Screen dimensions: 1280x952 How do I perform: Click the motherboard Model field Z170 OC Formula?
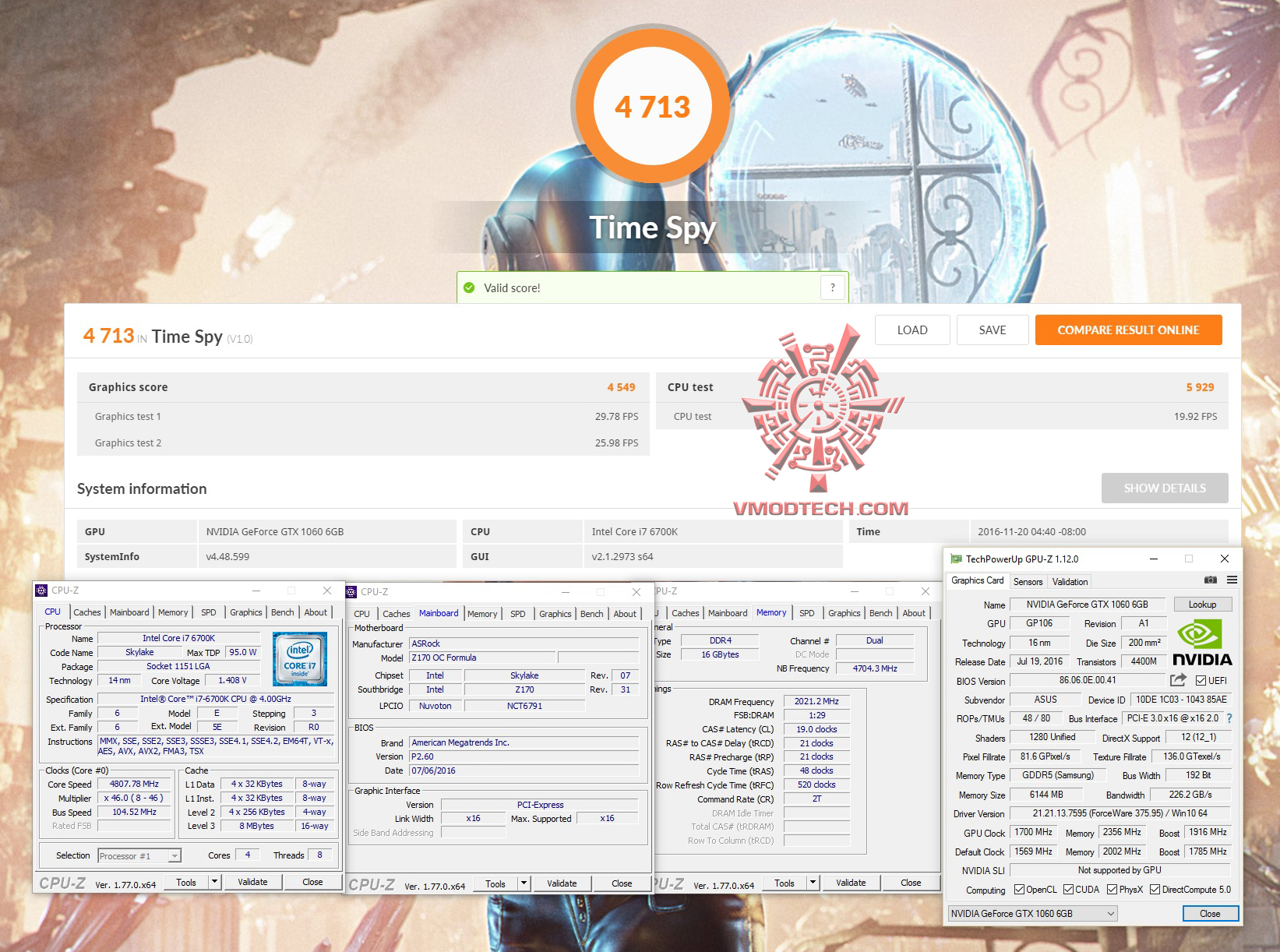(483, 658)
